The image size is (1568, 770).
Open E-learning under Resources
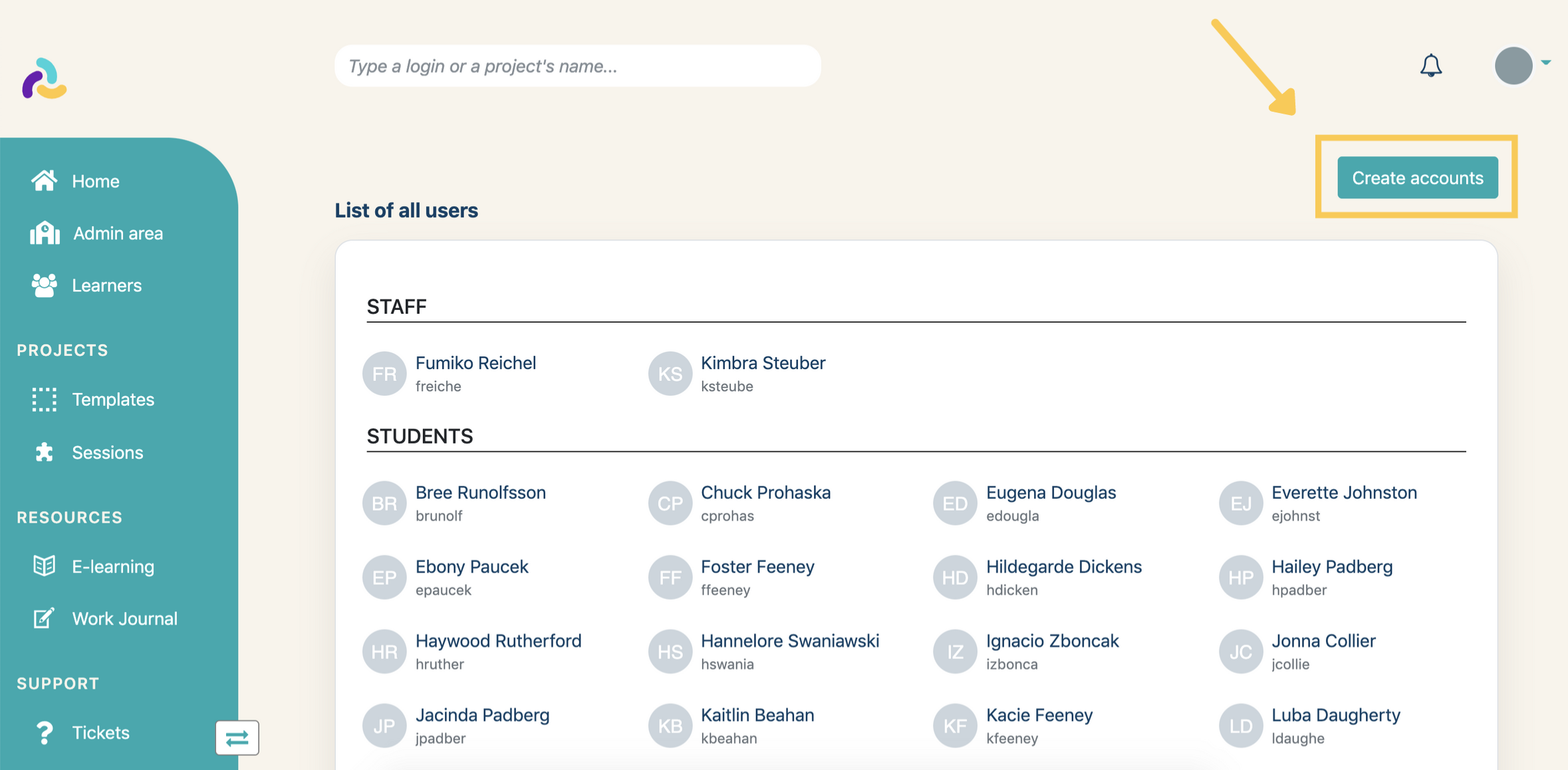pyautogui.click(x=112, y=566)
